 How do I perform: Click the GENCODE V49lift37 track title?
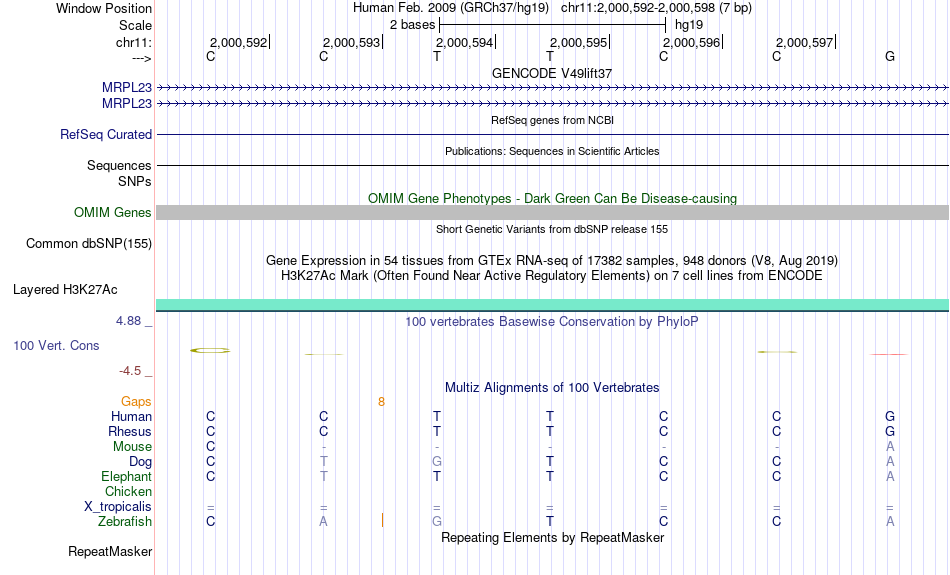point(552,73)
